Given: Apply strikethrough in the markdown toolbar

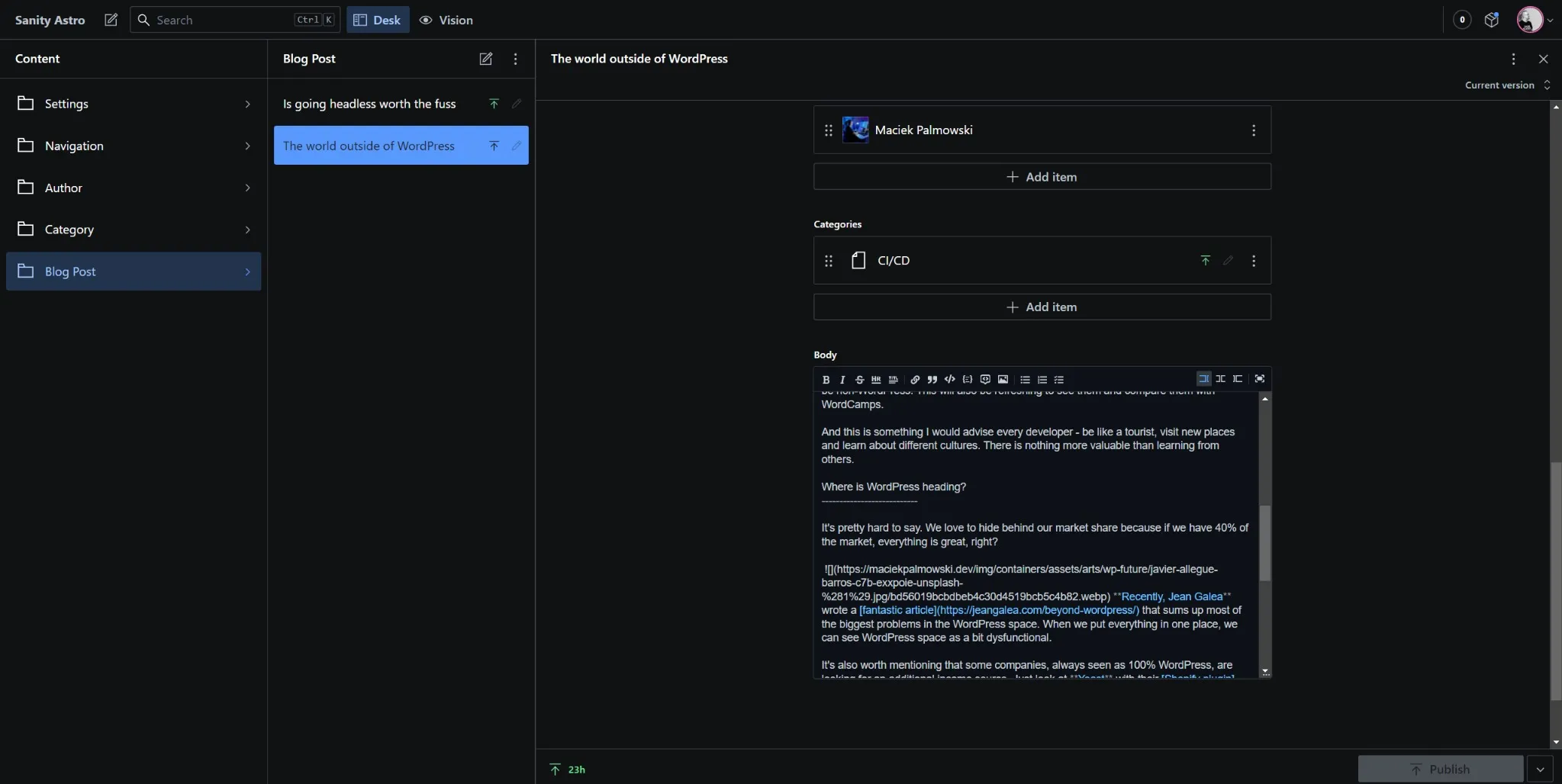Looking at the screenshot, I should [859, 380].
